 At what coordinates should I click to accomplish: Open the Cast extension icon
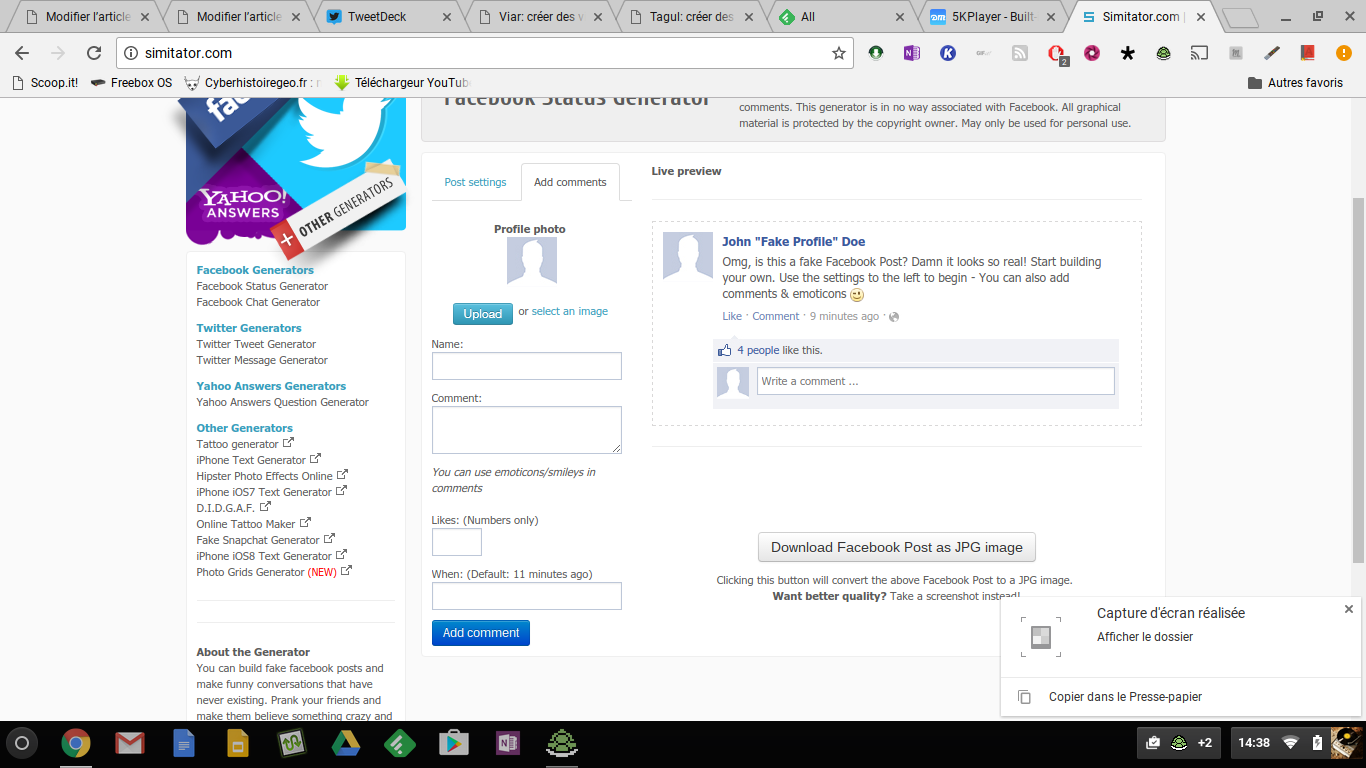pos(1199,53)
